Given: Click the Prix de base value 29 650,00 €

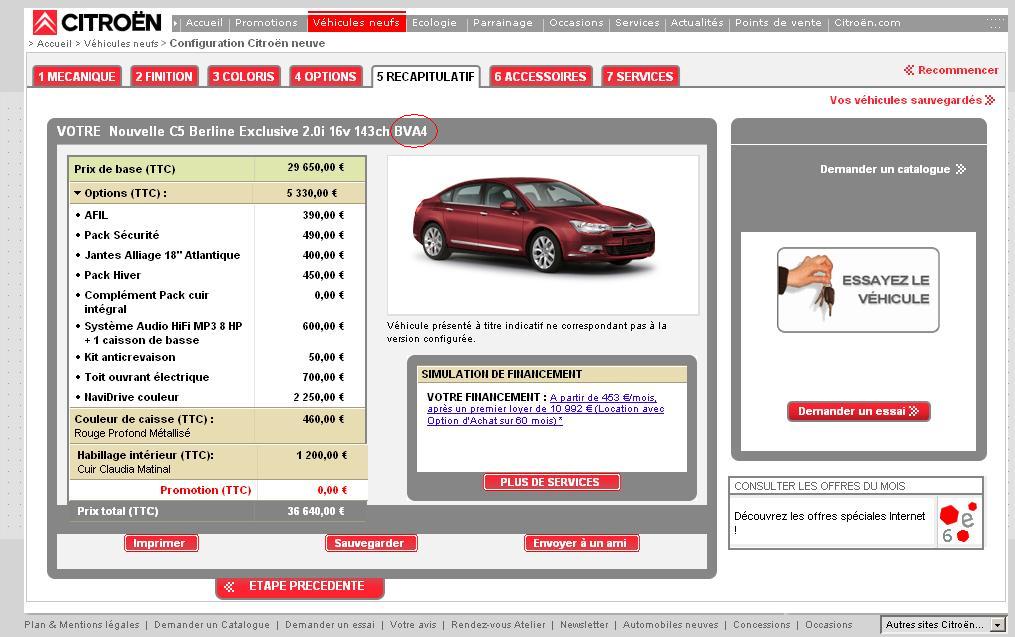Looking at the screenshot, I should click(316, 168).
